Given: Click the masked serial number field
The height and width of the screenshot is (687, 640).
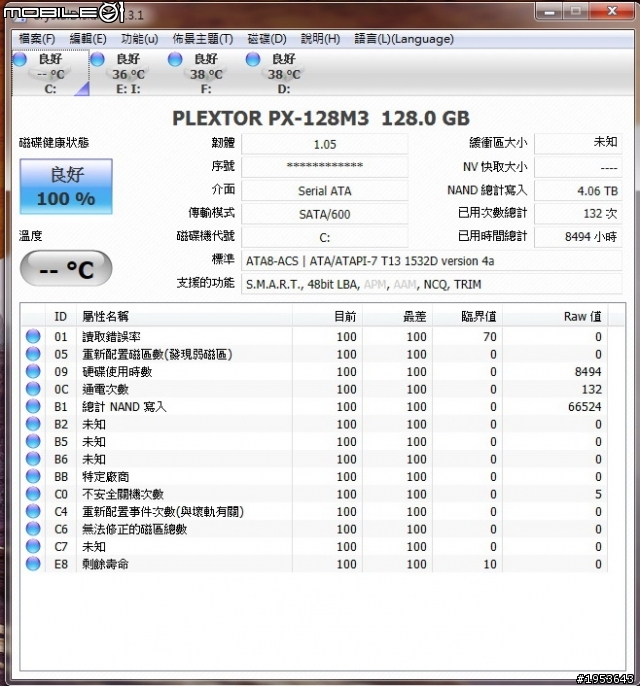Looking at the screenshot, I should point(325,167).
